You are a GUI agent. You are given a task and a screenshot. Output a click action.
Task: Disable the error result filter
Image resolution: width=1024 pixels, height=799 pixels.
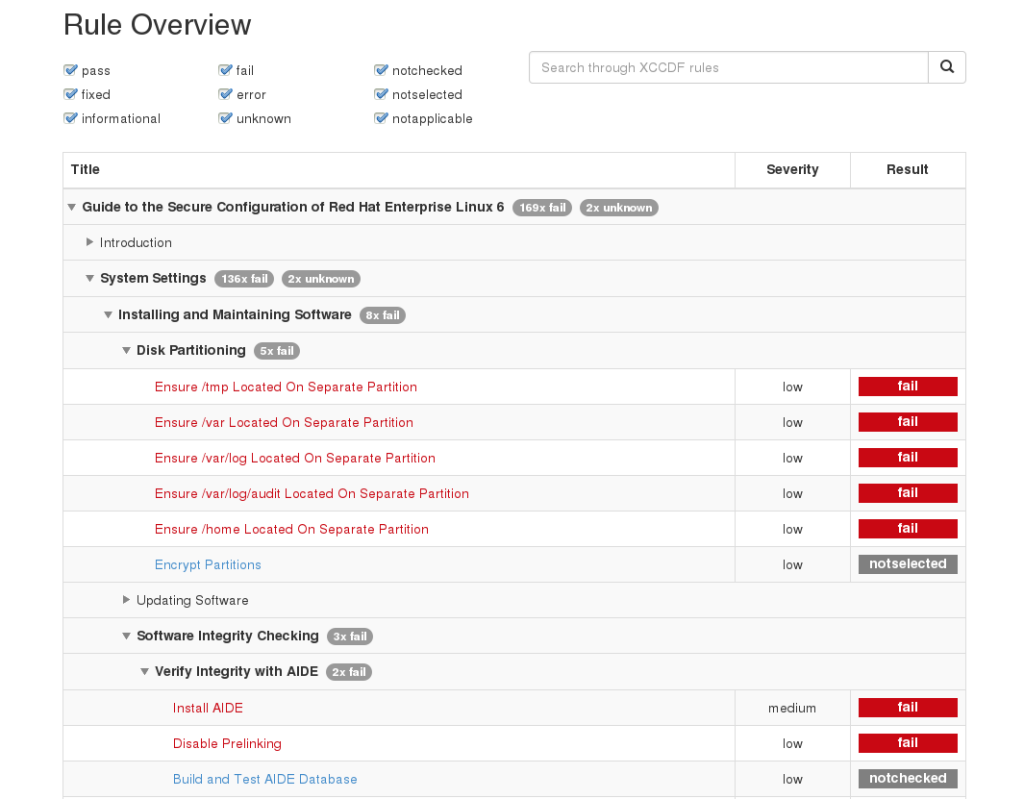[x=225, y=94]
